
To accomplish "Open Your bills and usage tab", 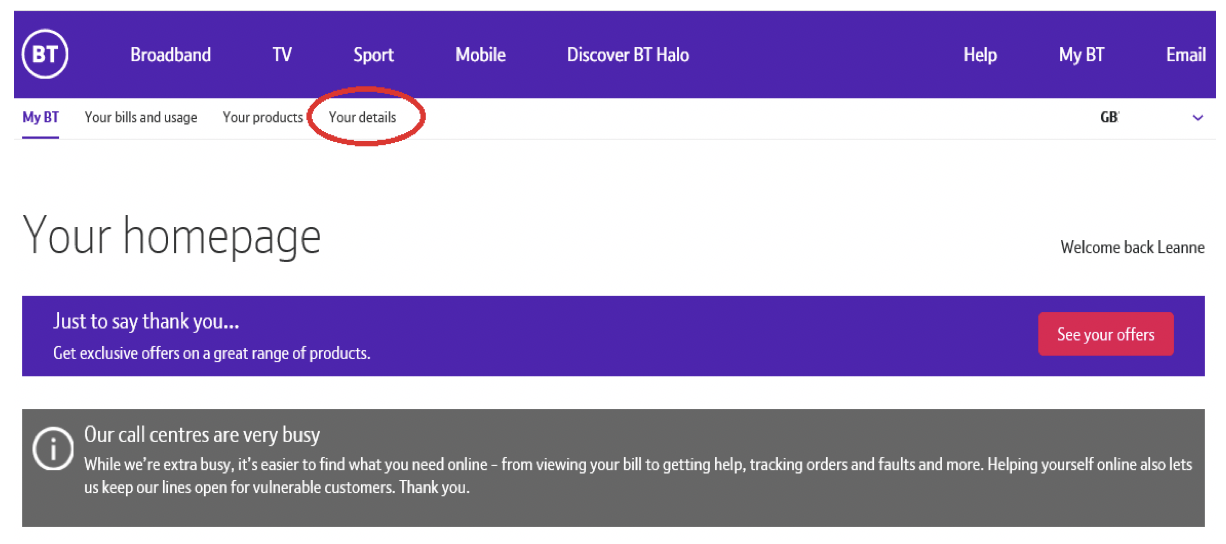I will [141, 118].
